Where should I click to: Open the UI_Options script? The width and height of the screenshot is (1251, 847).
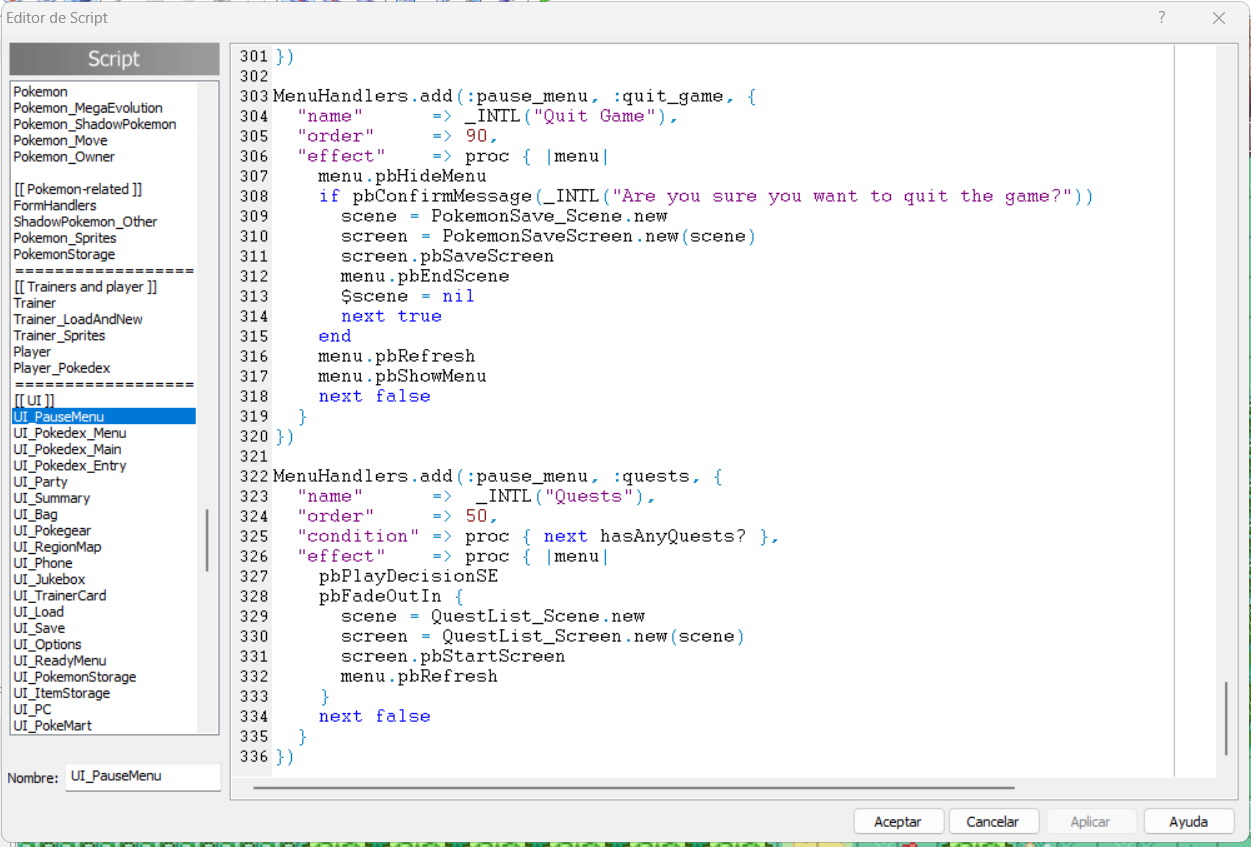[48, 644]
